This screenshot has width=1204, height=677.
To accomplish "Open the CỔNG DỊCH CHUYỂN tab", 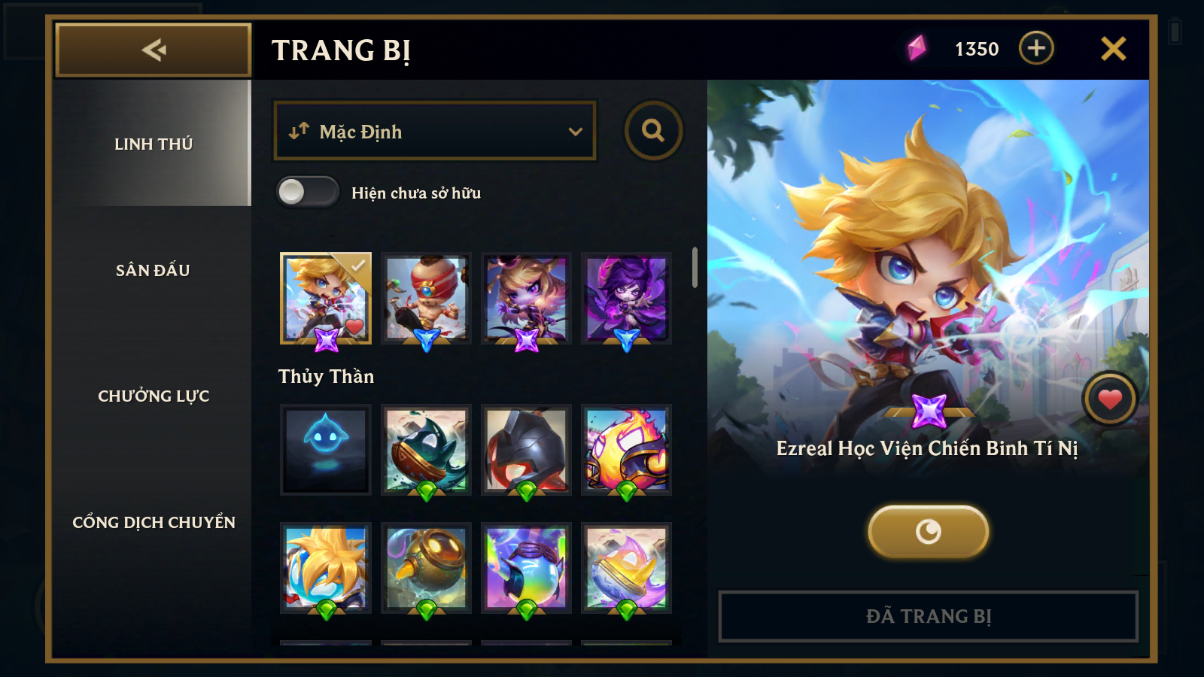I will [x=153, y=522].
